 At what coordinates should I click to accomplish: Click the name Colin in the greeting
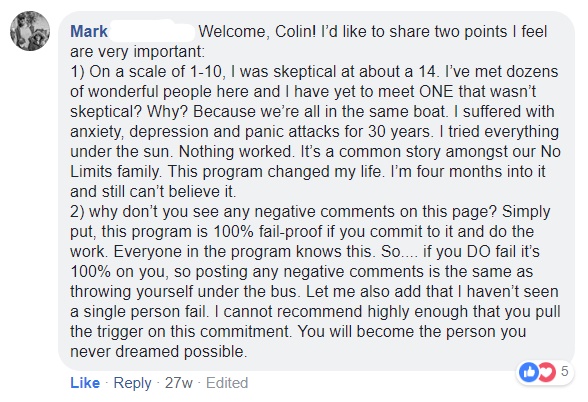click(x=296, y=32)
